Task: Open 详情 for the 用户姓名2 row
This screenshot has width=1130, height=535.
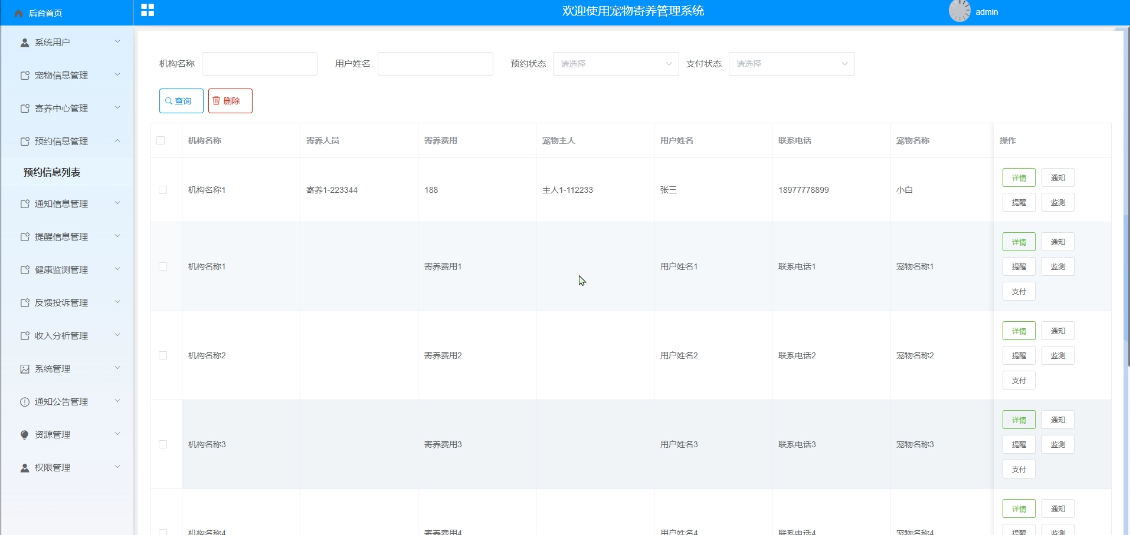Action: click(1018, 331)
